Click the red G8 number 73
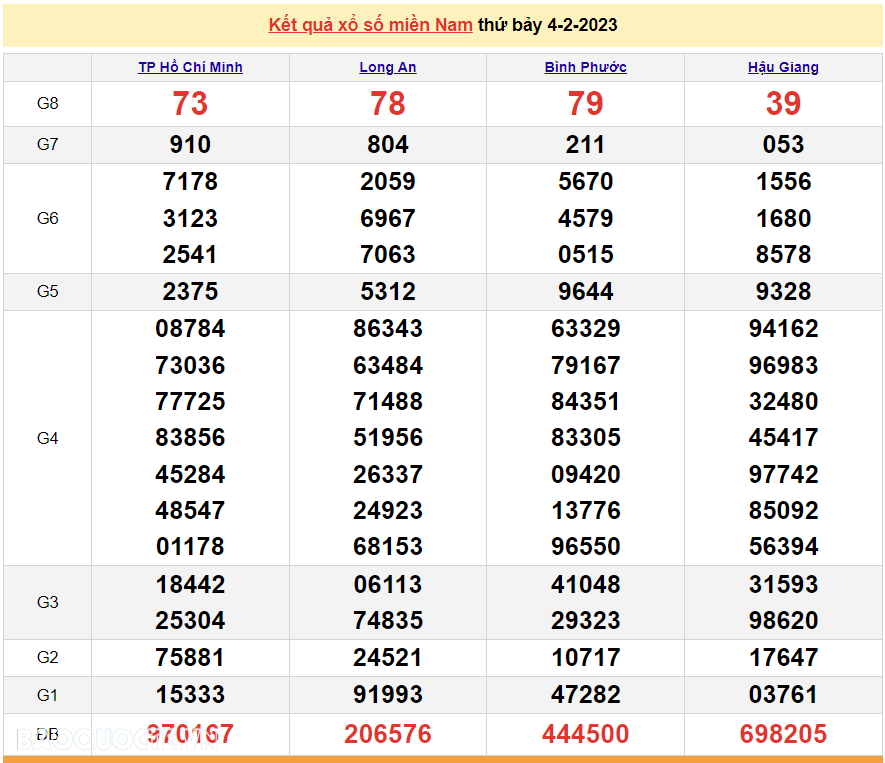 (190, 104)
